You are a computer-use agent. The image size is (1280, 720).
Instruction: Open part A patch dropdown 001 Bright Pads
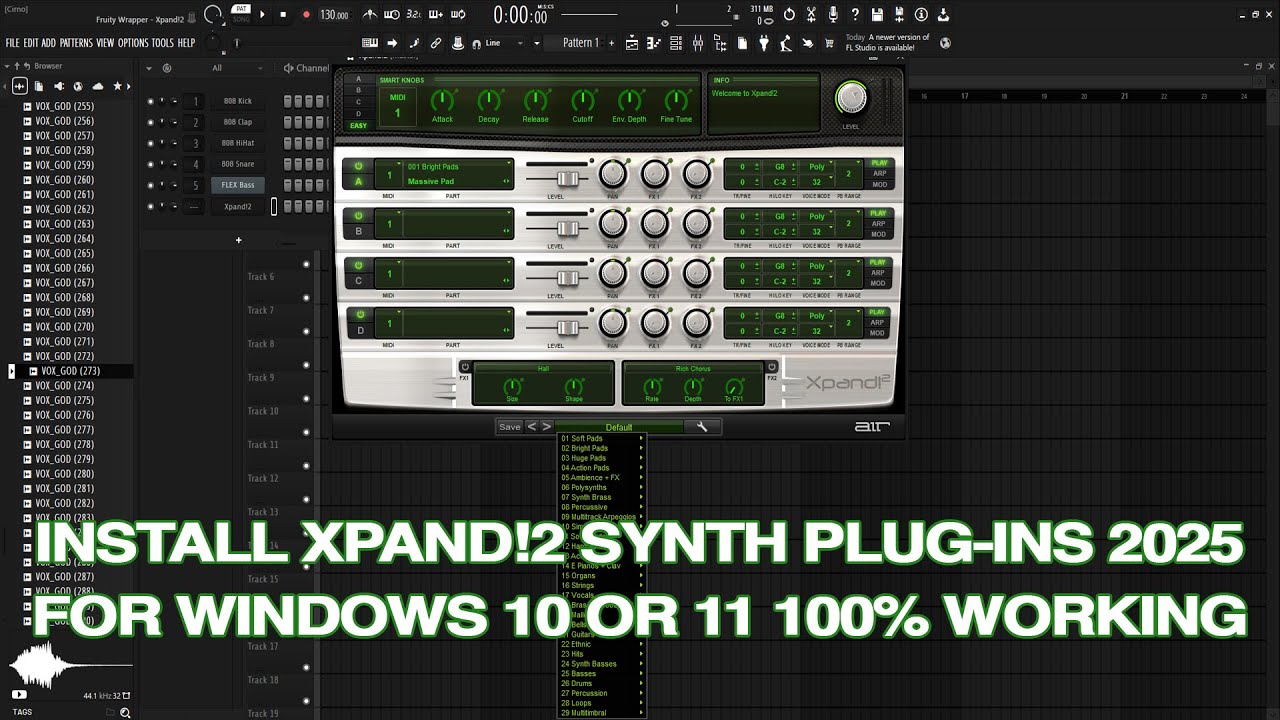(459, 166)
